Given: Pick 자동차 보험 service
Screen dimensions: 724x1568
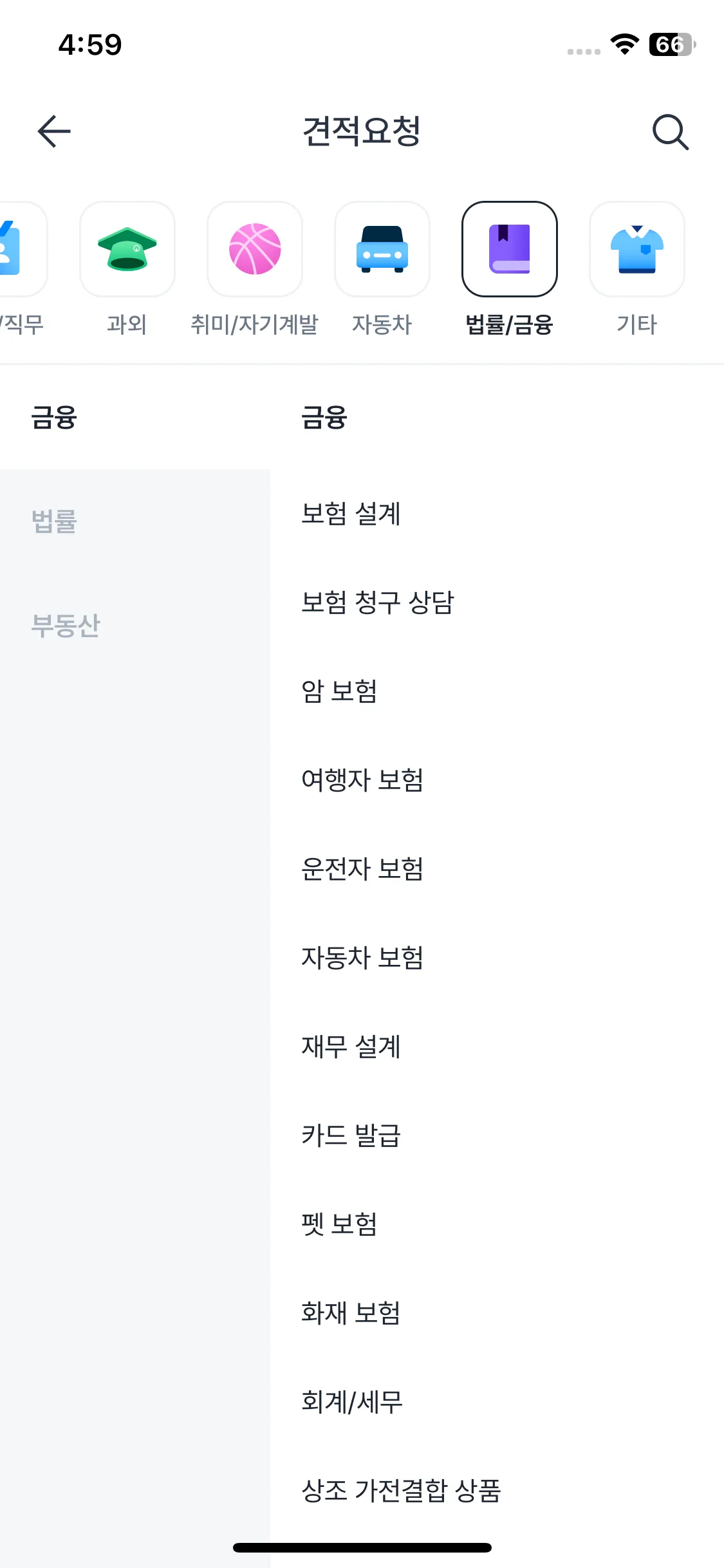Looking at the screenshot, I should [362, 958].
